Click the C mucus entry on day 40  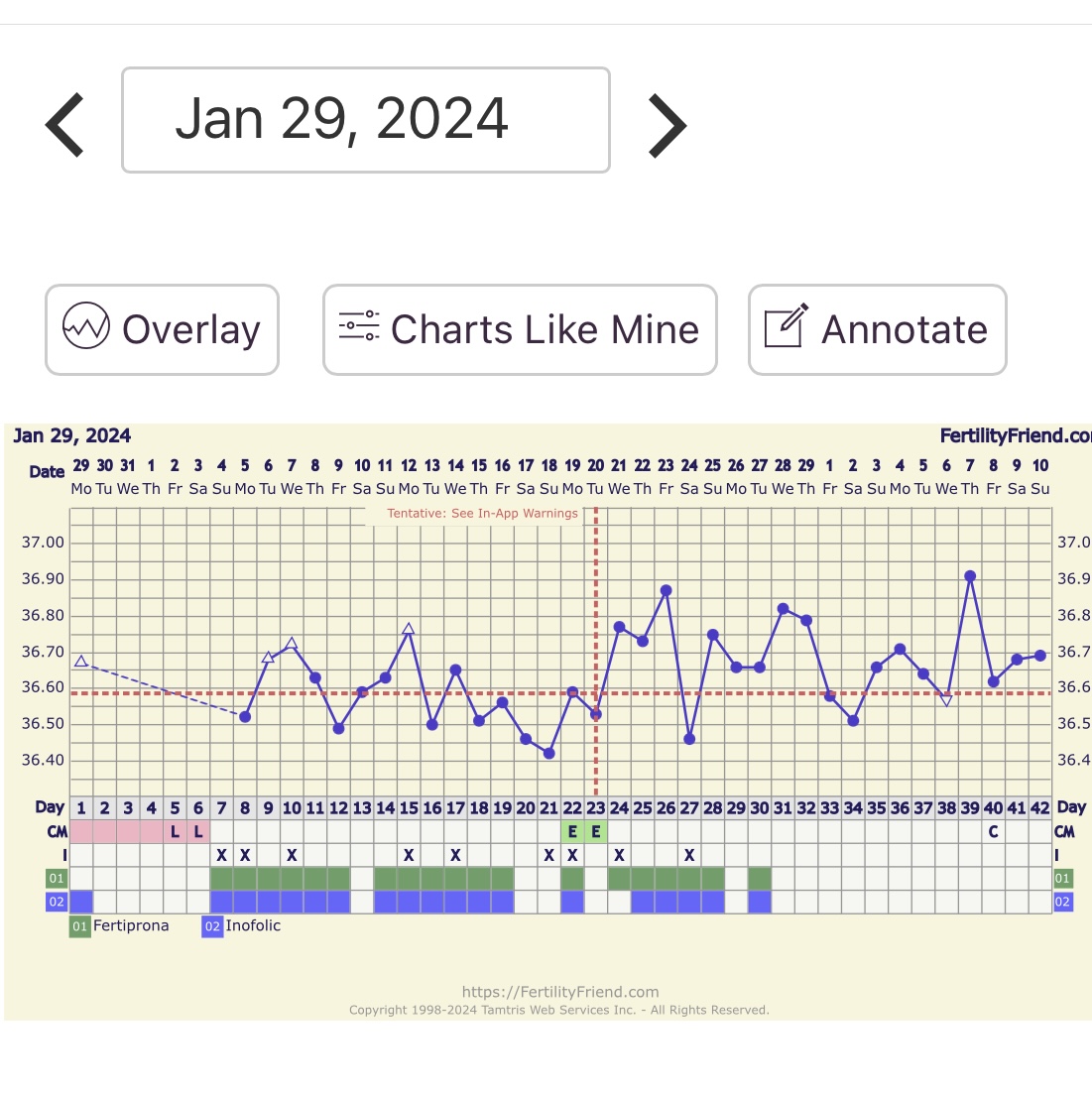993,832
